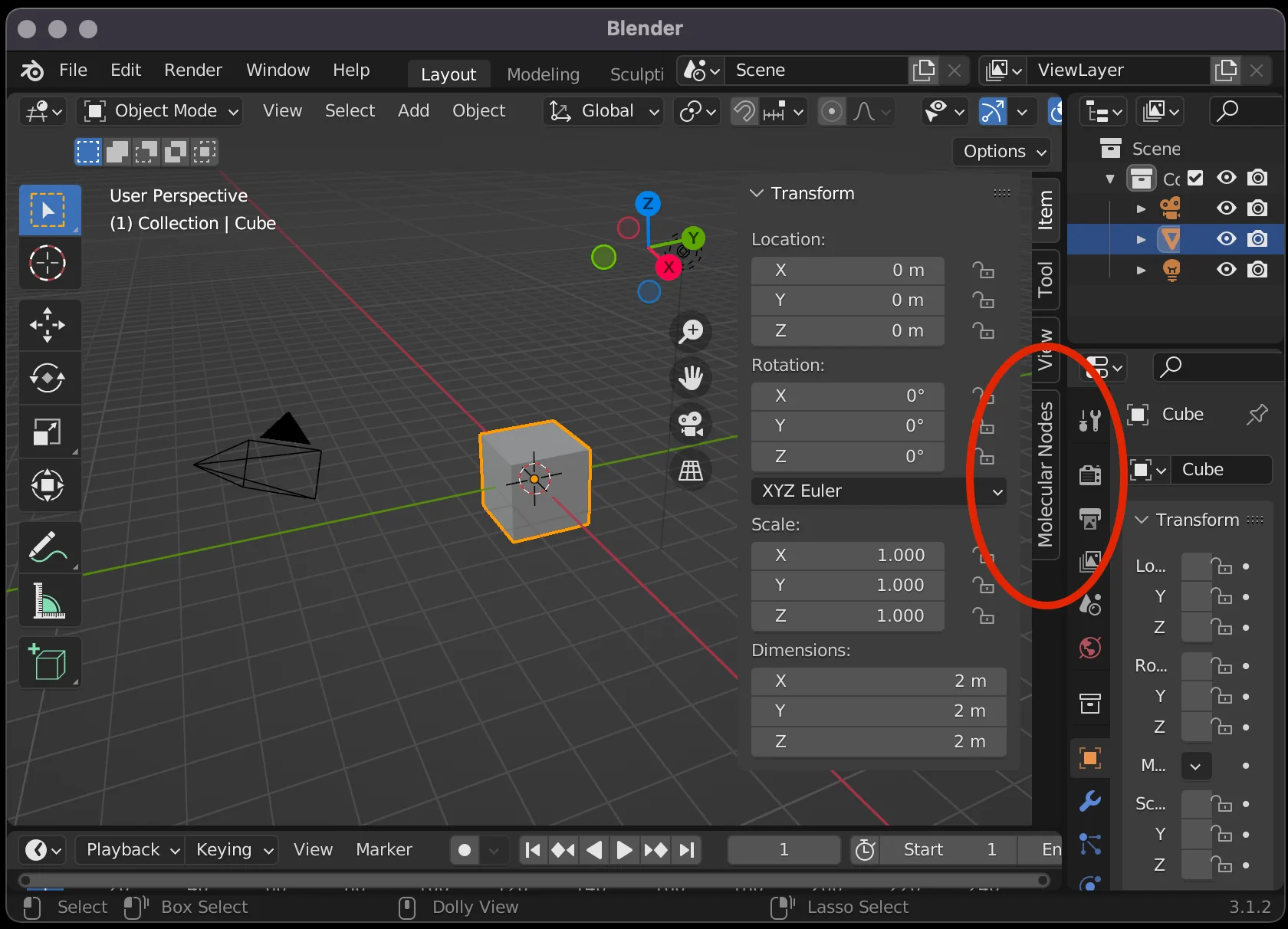The image size is (1288, 929).
Task: Click the Dimensions Z value slider
Action: [879, 742]
